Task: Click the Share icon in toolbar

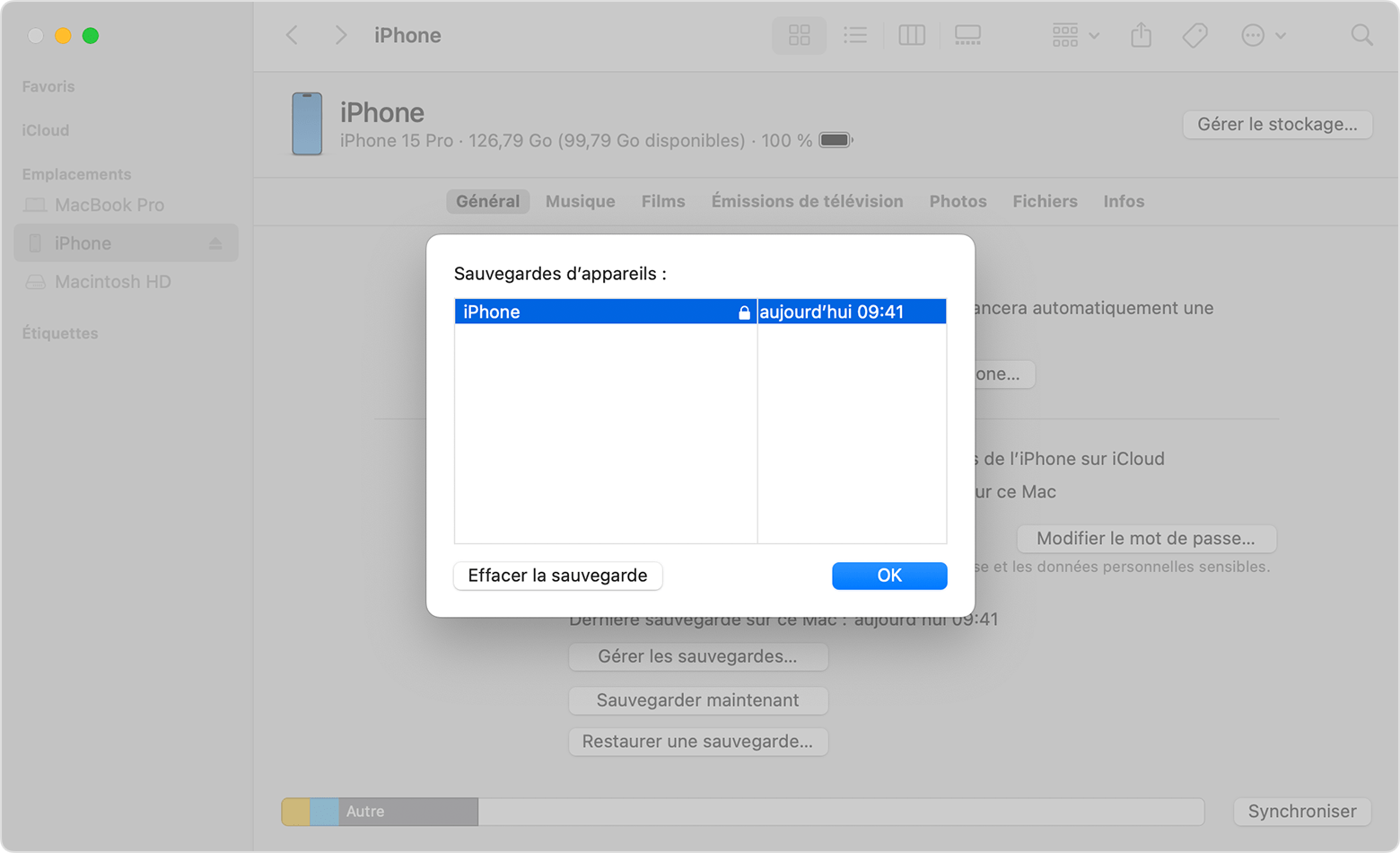Action: [1141, 35]
